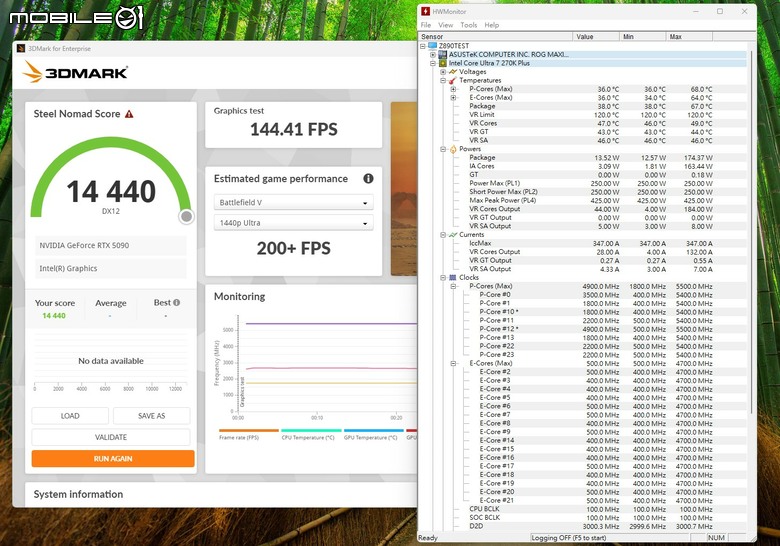Open the HWMonitor Help menu
780x546 pixels.
point(491,25)
